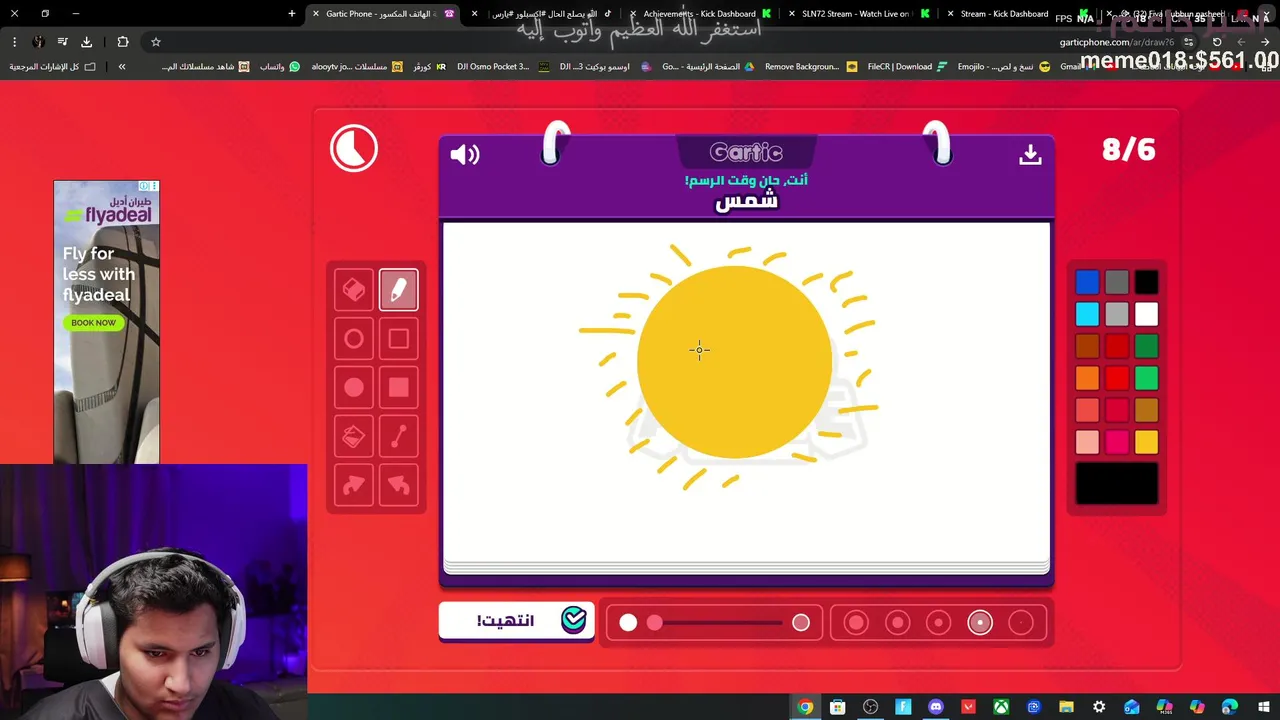The image size is (1280, 720).
Task: Pick the brown color swatch
Action: coord(1087,346)
